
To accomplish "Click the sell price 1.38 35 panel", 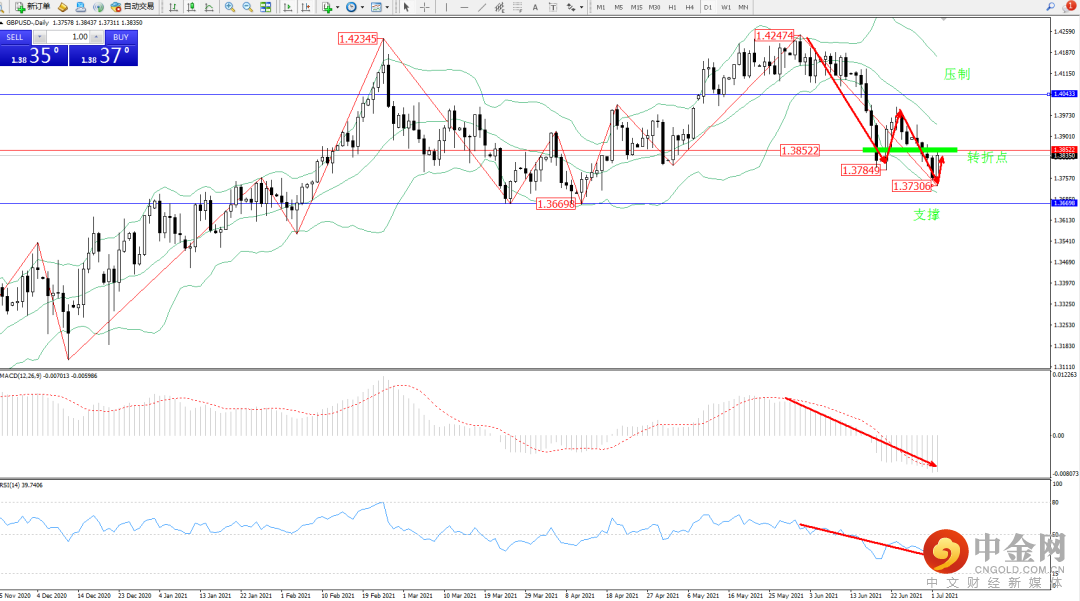I will (x=34, y=56).
